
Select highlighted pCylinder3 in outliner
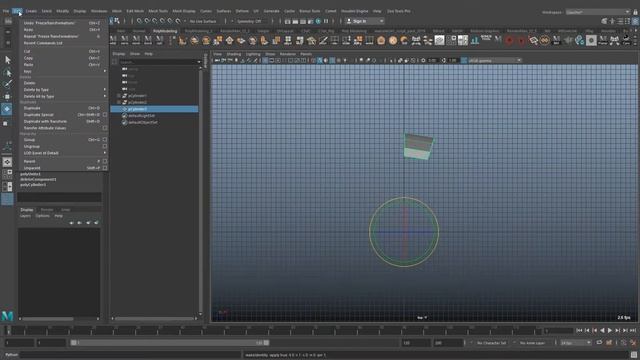pos(154,109)
